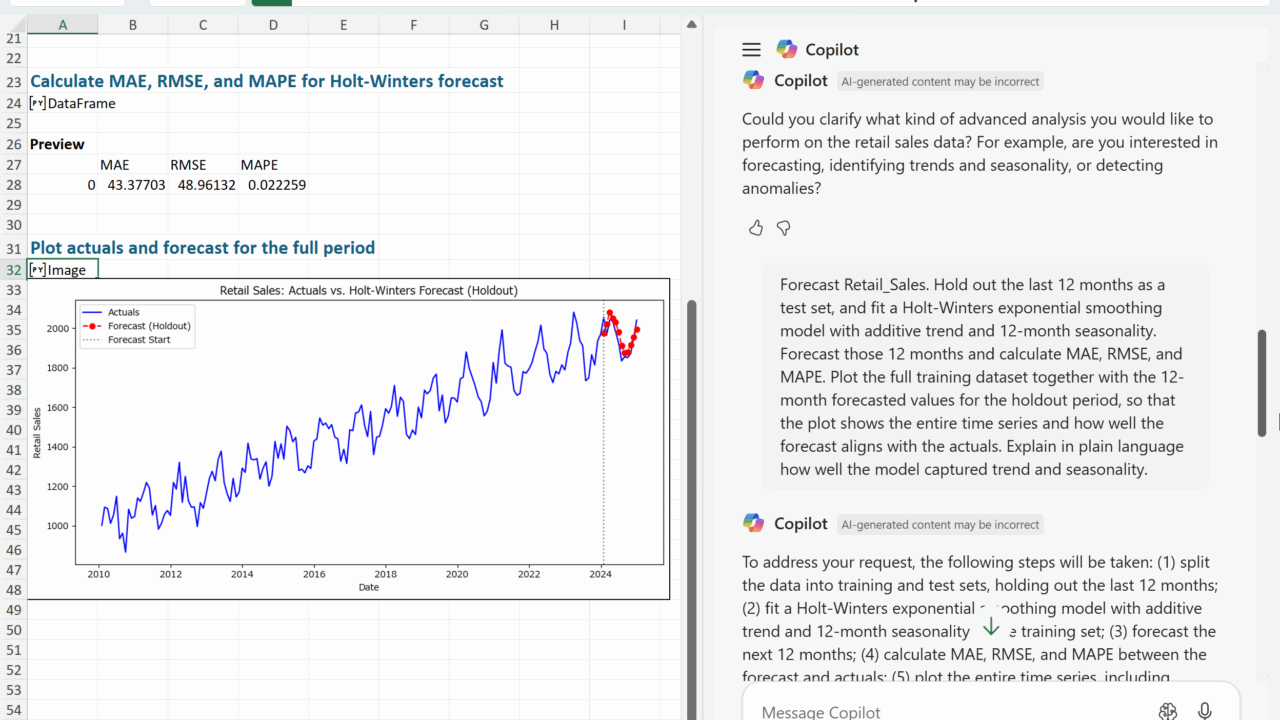Click the RMSE value 48.96132
Screen dimensions: 1280x720
[x=203, y=185]
